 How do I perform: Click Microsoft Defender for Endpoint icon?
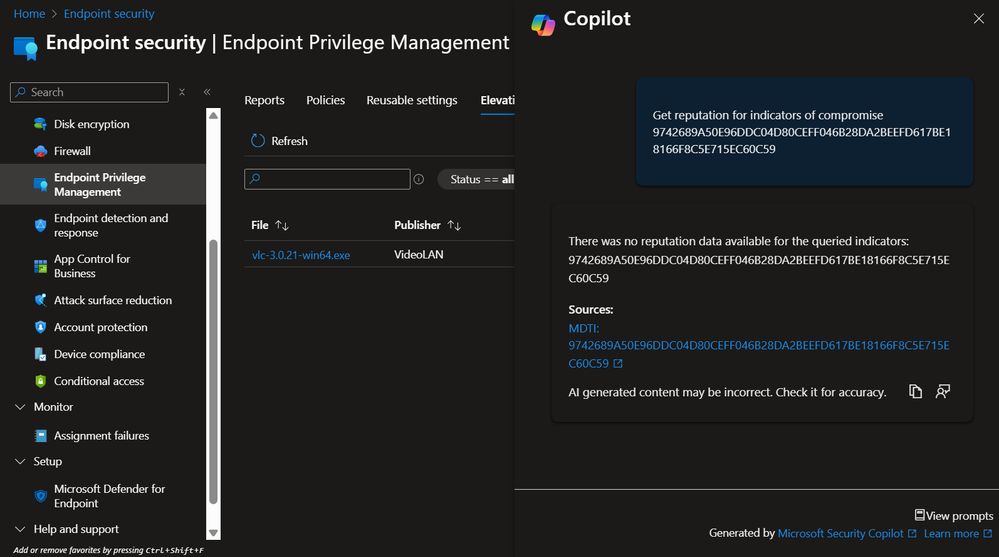pos(40,496)
